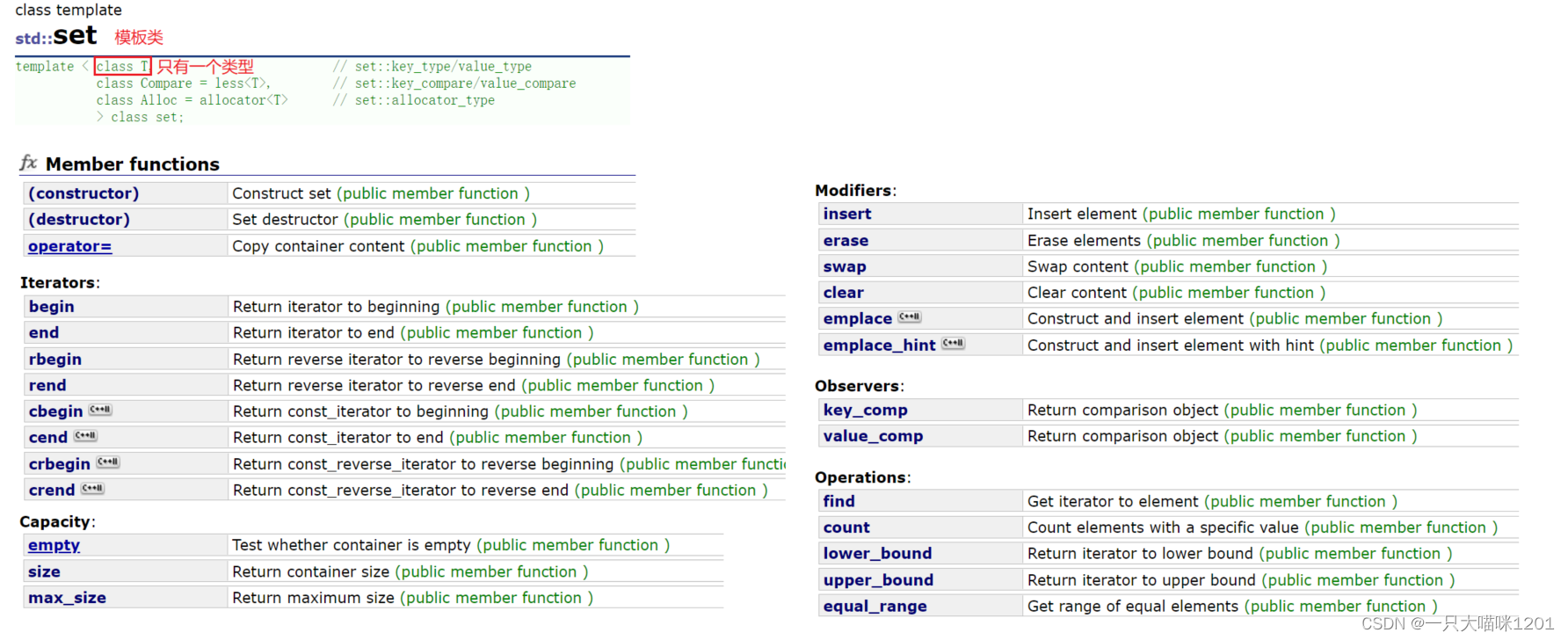Screen dimensions: 1568x640
Task: Open the size capacity link
Action: click(x=44, y=571)
